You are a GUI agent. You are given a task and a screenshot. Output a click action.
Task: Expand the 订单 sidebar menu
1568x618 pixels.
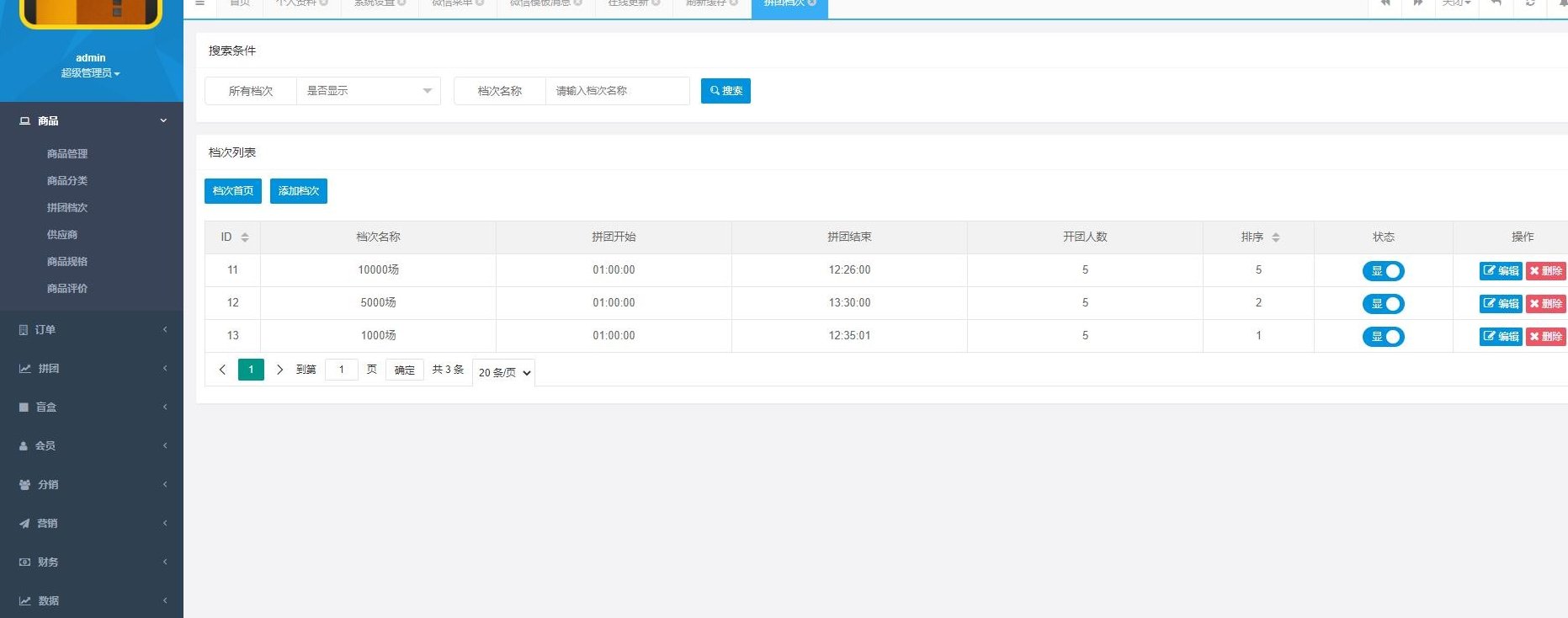[x=92, y=330]
